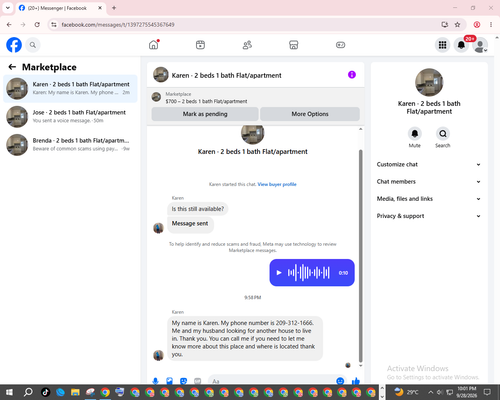Open the site information icon in address bar
Image resolution: width=500 pixels, height=400 pixels.
54,25
